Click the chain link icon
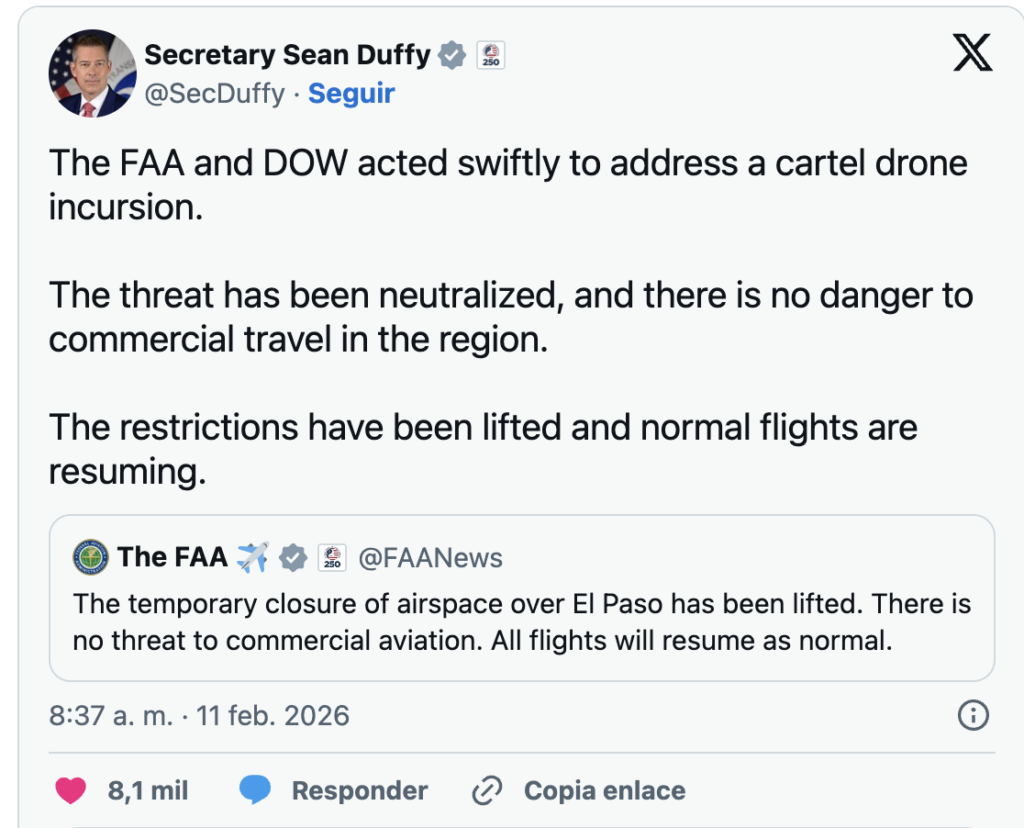 pyautogui.click(x=486, y=791)
